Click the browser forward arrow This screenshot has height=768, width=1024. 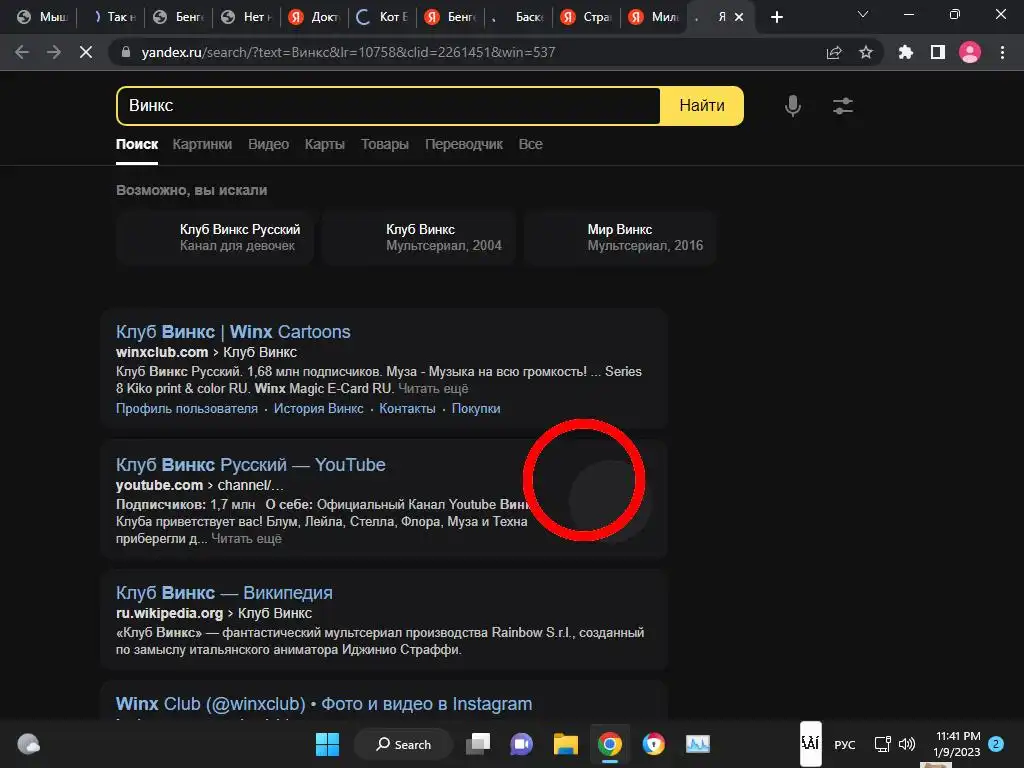(x=54, y=52)
